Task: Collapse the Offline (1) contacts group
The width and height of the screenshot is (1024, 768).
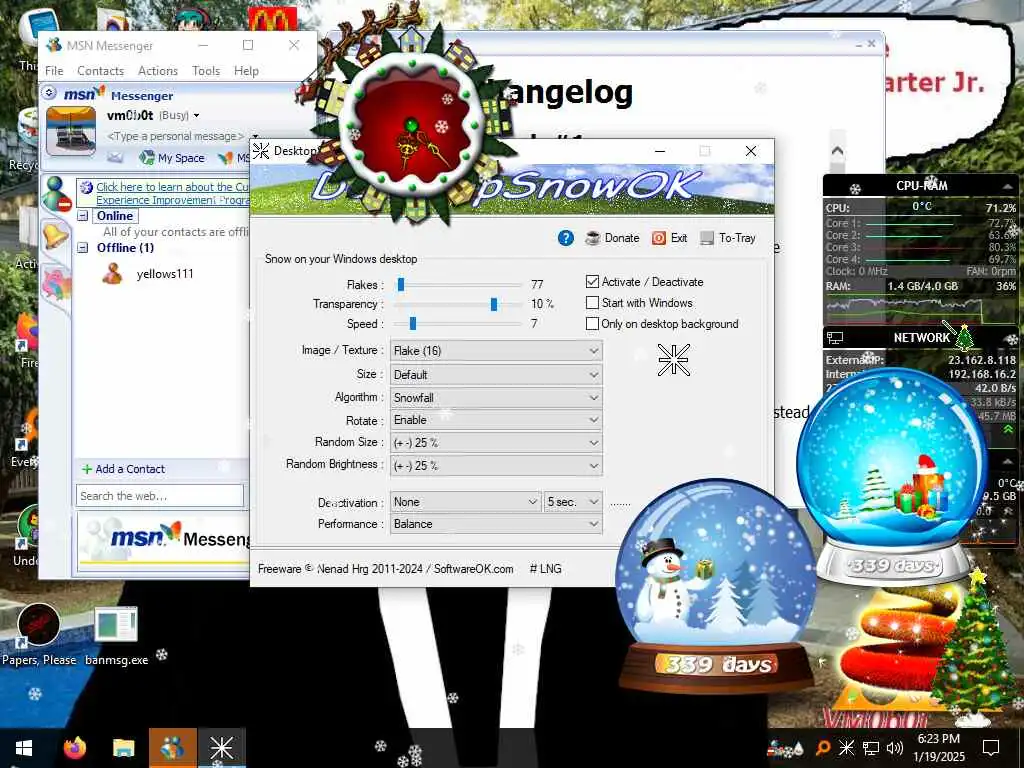Action: tap(83, 248)
